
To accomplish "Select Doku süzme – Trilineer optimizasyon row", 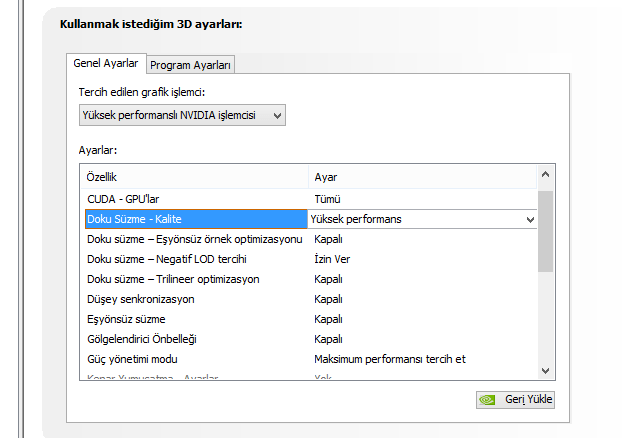I will coord(308,279).
